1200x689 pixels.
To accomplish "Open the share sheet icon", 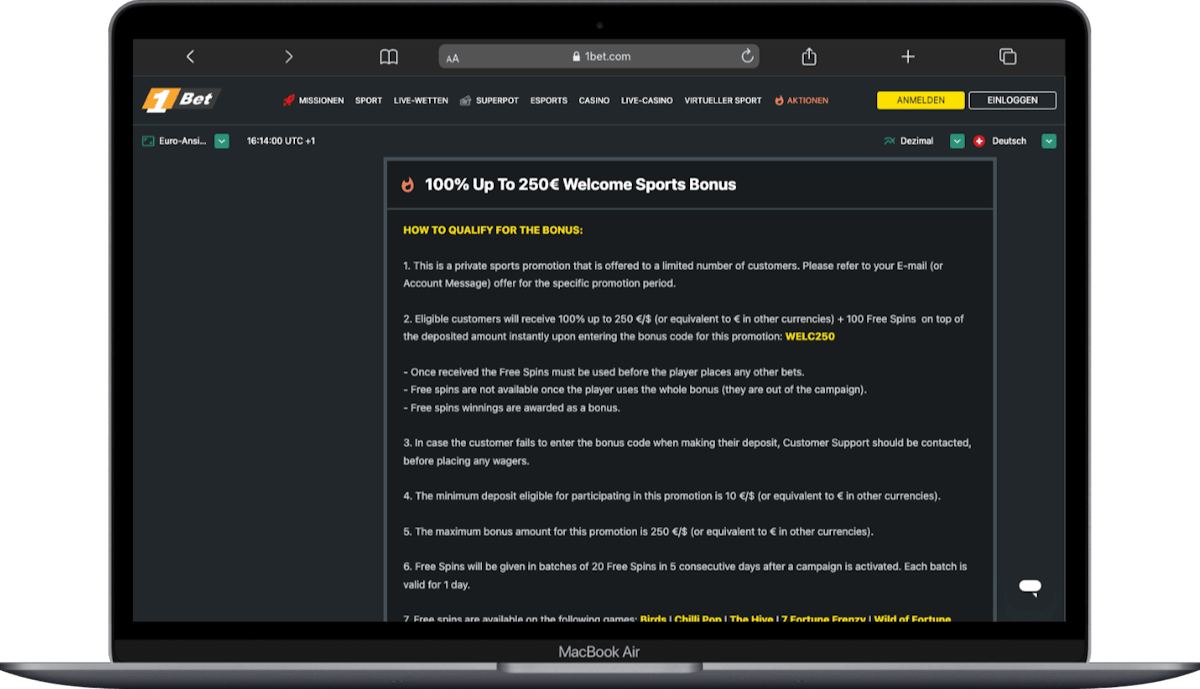I will click(810, 57).
